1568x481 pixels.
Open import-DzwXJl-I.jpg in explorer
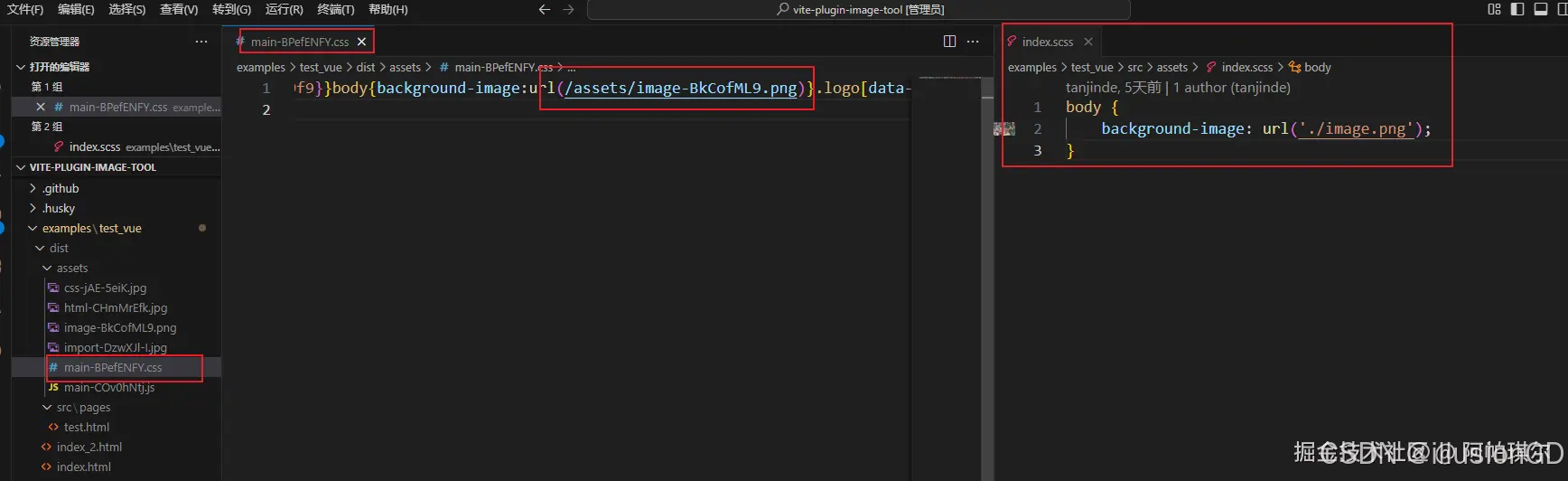(117, 347)
